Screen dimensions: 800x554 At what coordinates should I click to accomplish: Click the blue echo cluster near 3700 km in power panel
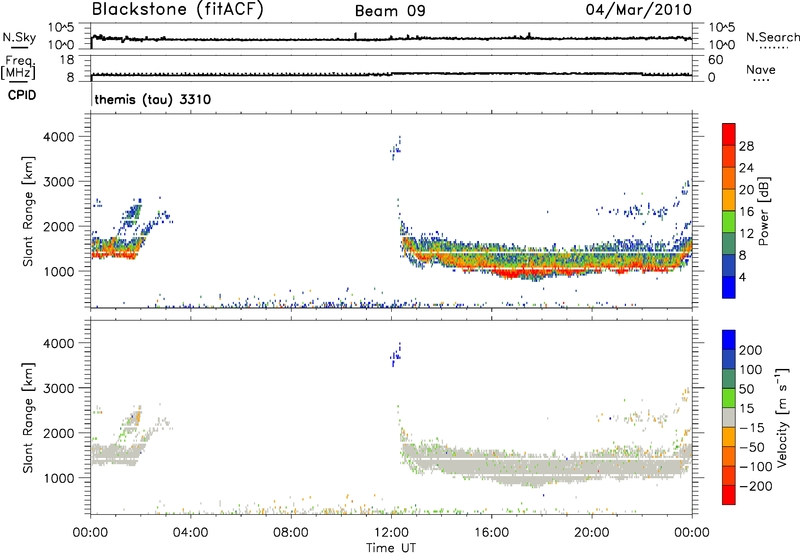click(396, 148)
